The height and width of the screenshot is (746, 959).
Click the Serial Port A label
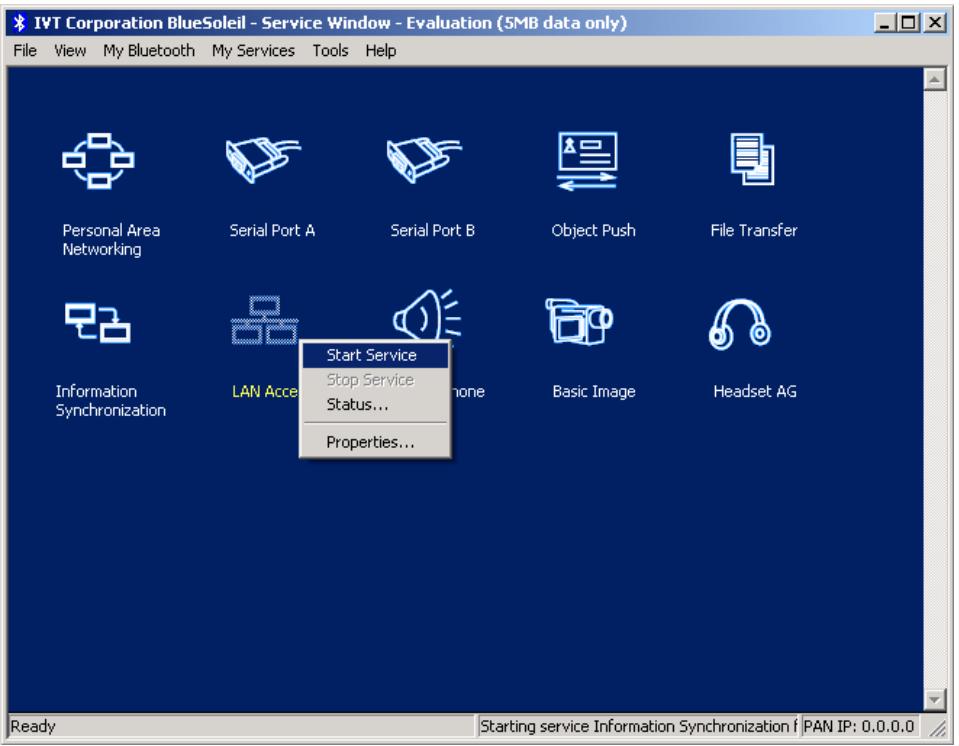272,231
